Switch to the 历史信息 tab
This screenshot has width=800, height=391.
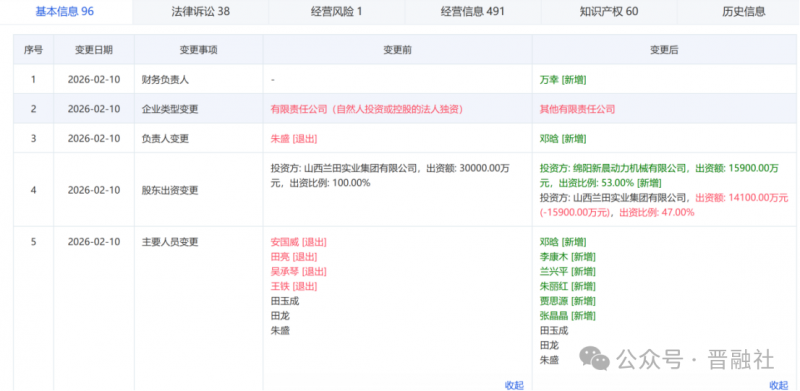pyautogui.click(x=744, y=12)
